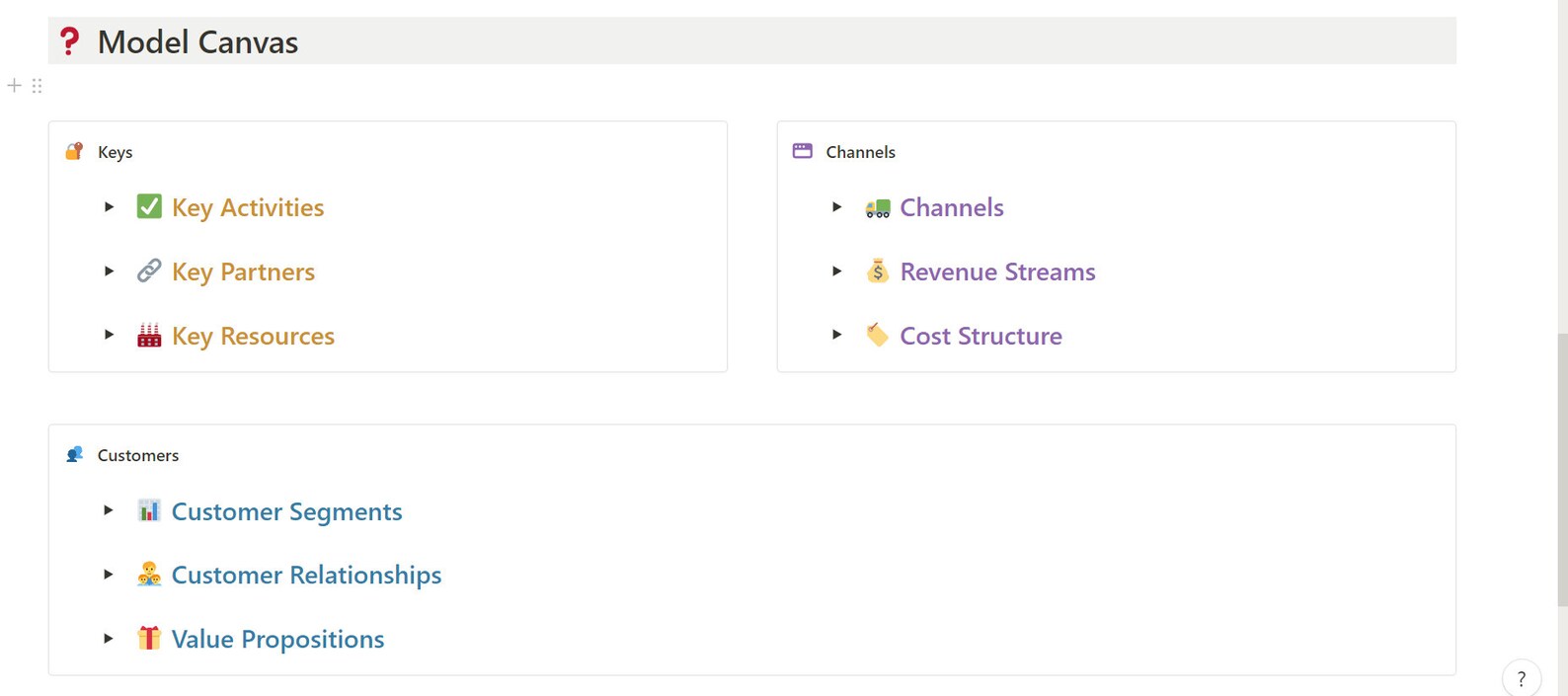The height and width of the screenshot is (696, 1568).
Task: Click the Cost Structure heading text
Action: click(x=981, y=336)
